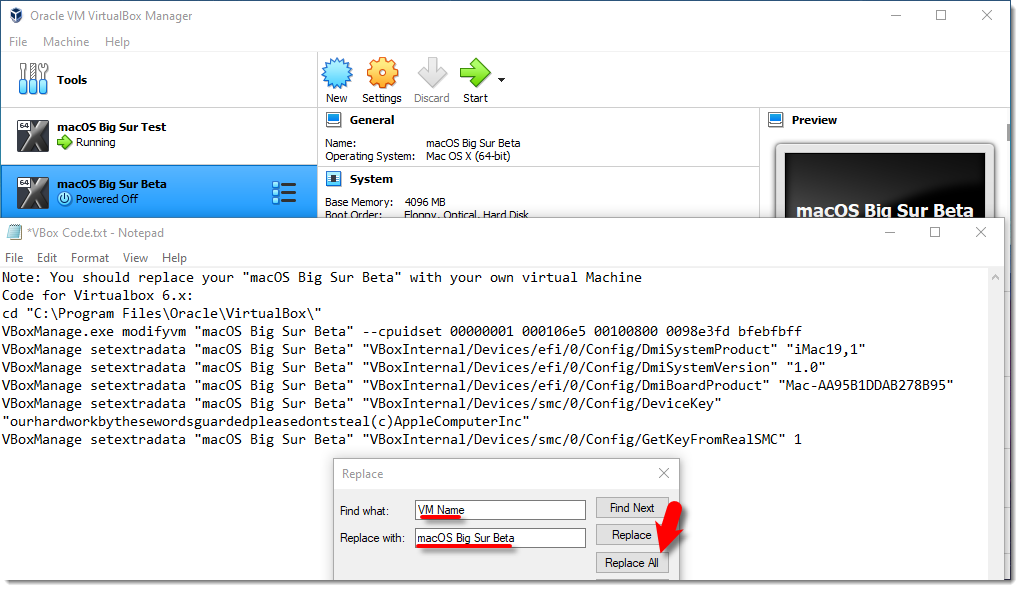Click 'Mac OS X (64-bit)' operating system value

(468, 156)
